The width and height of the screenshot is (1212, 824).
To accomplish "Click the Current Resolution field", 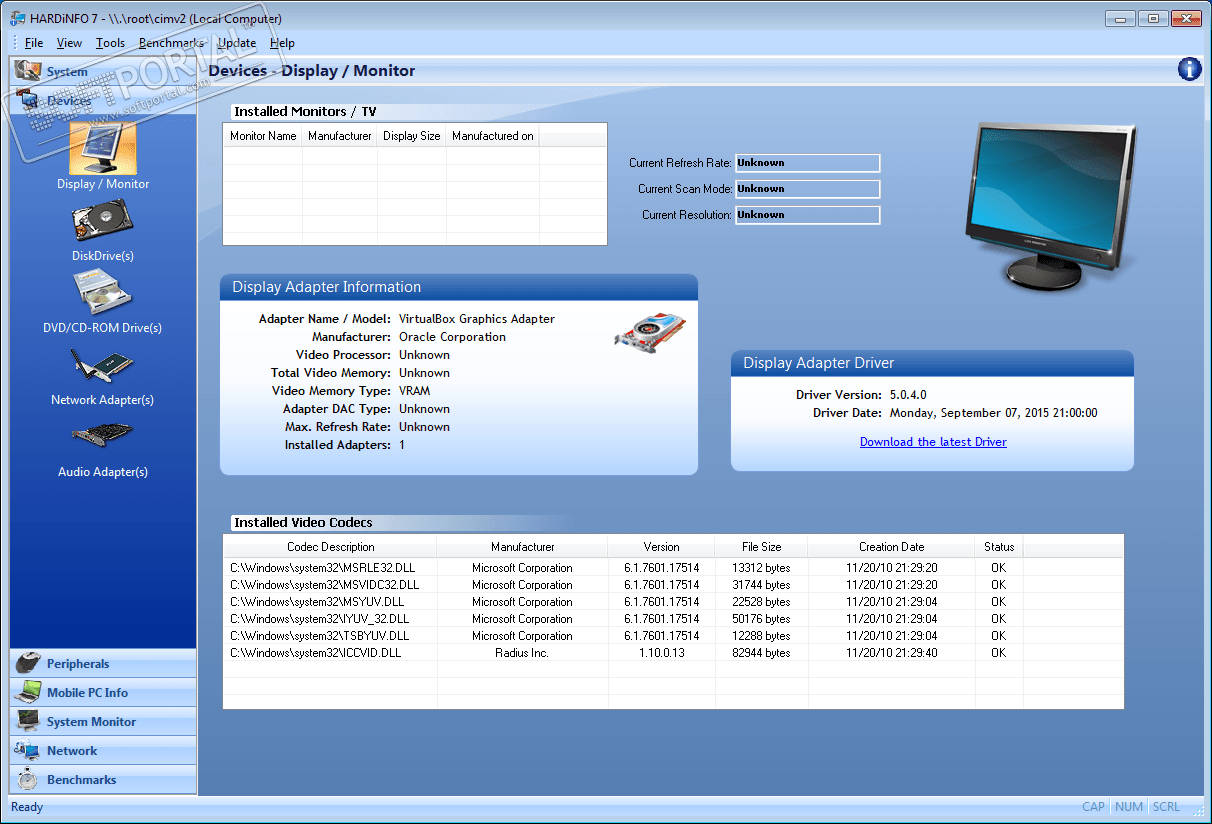I will click(808, 215).
